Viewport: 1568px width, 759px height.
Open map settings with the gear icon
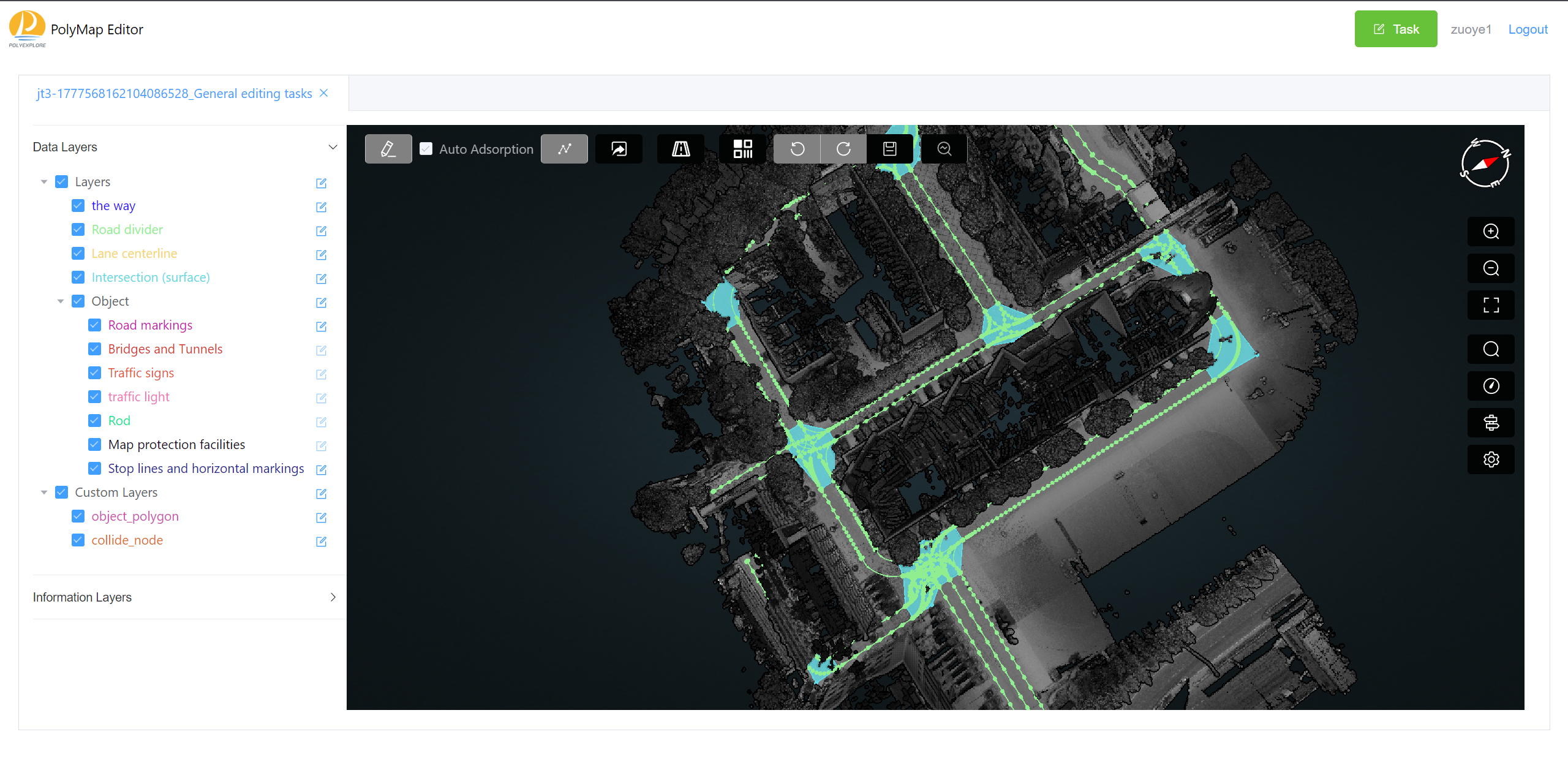coord(1491,459)
